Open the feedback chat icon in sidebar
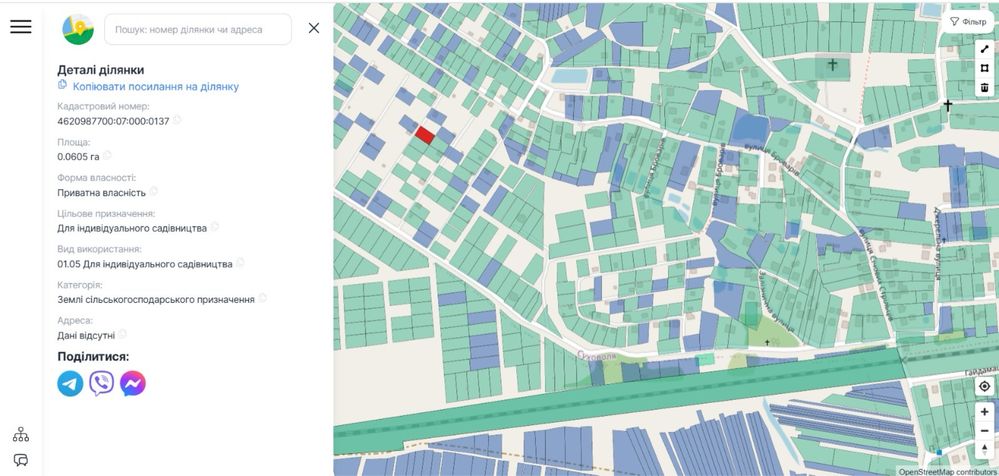The height and width of the screenshot is (476, 999). tap(21, 460)
